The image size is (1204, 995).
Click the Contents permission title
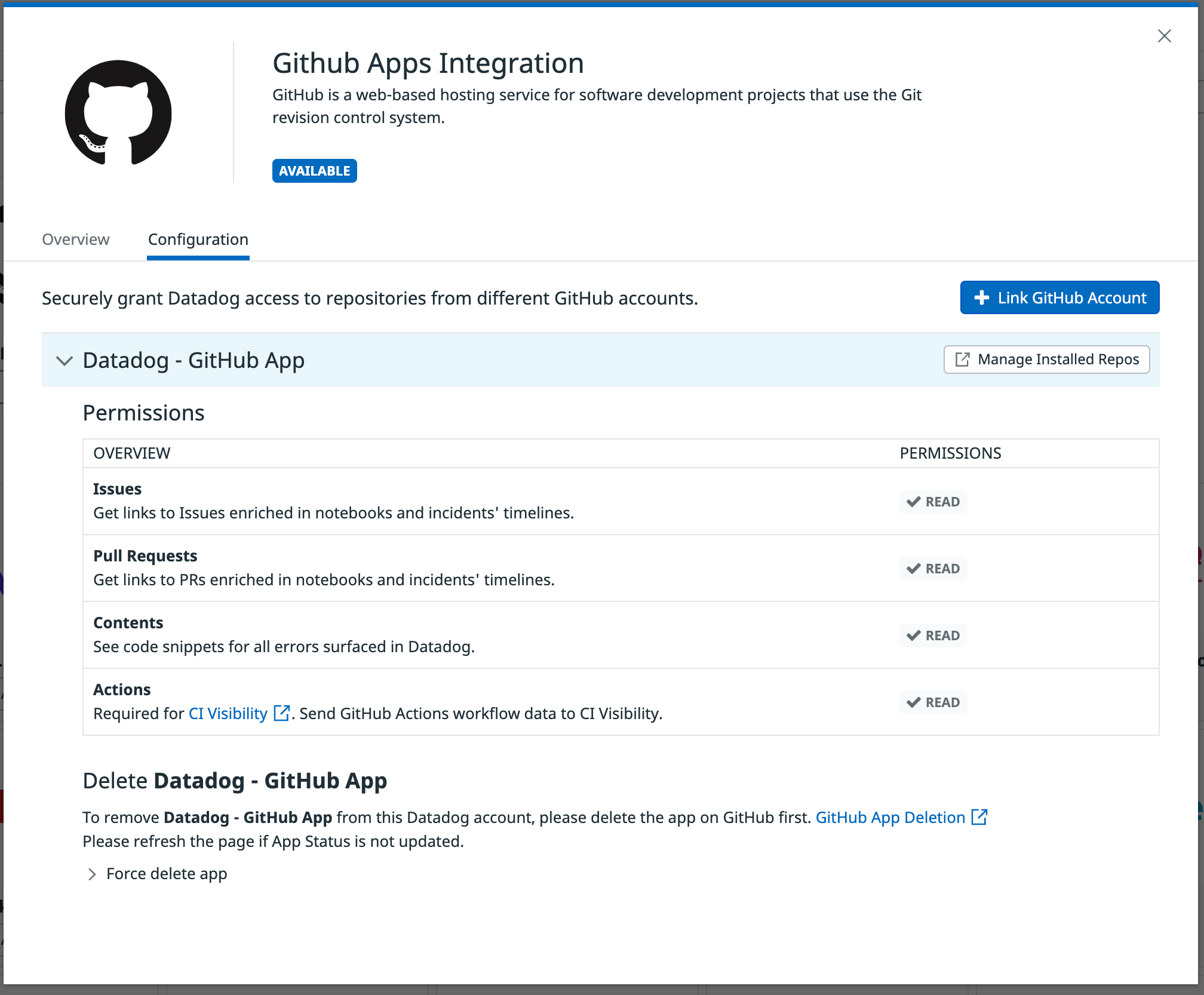128,623
